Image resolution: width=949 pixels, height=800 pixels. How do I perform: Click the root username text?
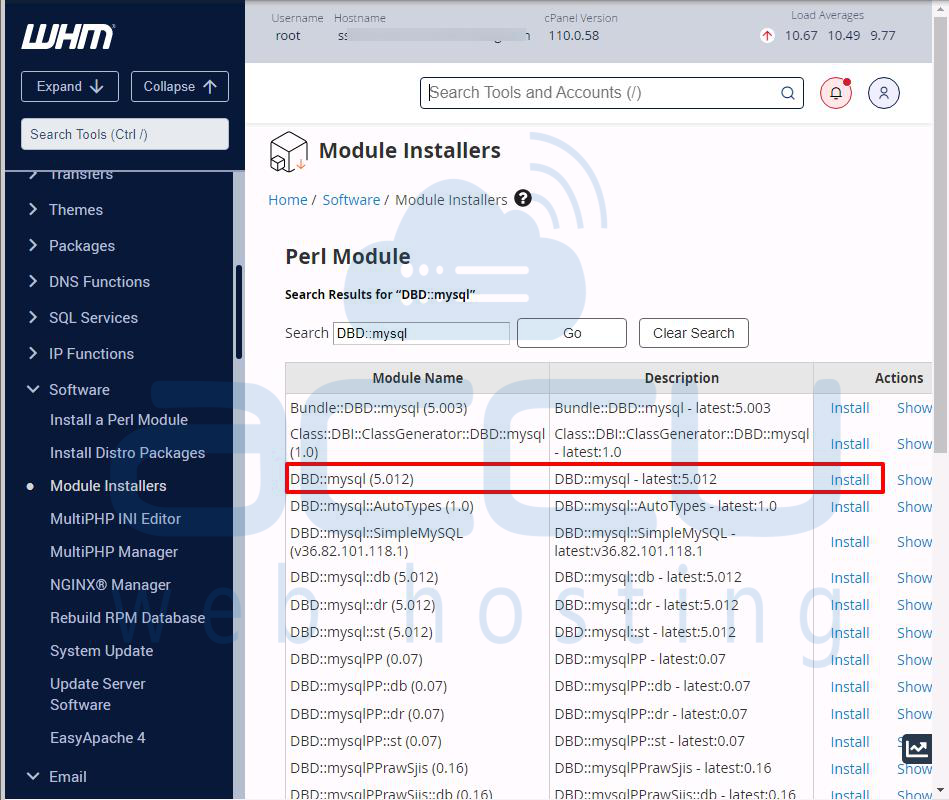pos(287,36)
